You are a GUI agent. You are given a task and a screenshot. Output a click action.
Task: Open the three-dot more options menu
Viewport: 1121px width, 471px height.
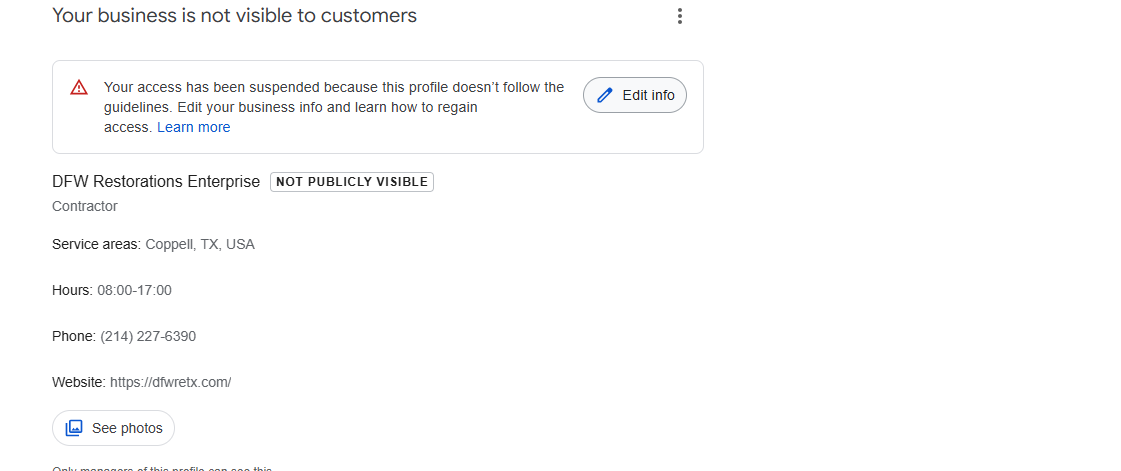click(x=679, y=16)
